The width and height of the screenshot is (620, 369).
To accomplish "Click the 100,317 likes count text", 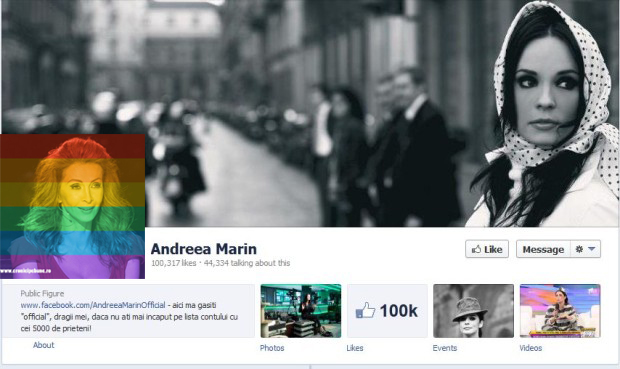I will click(x=174, y=263).
